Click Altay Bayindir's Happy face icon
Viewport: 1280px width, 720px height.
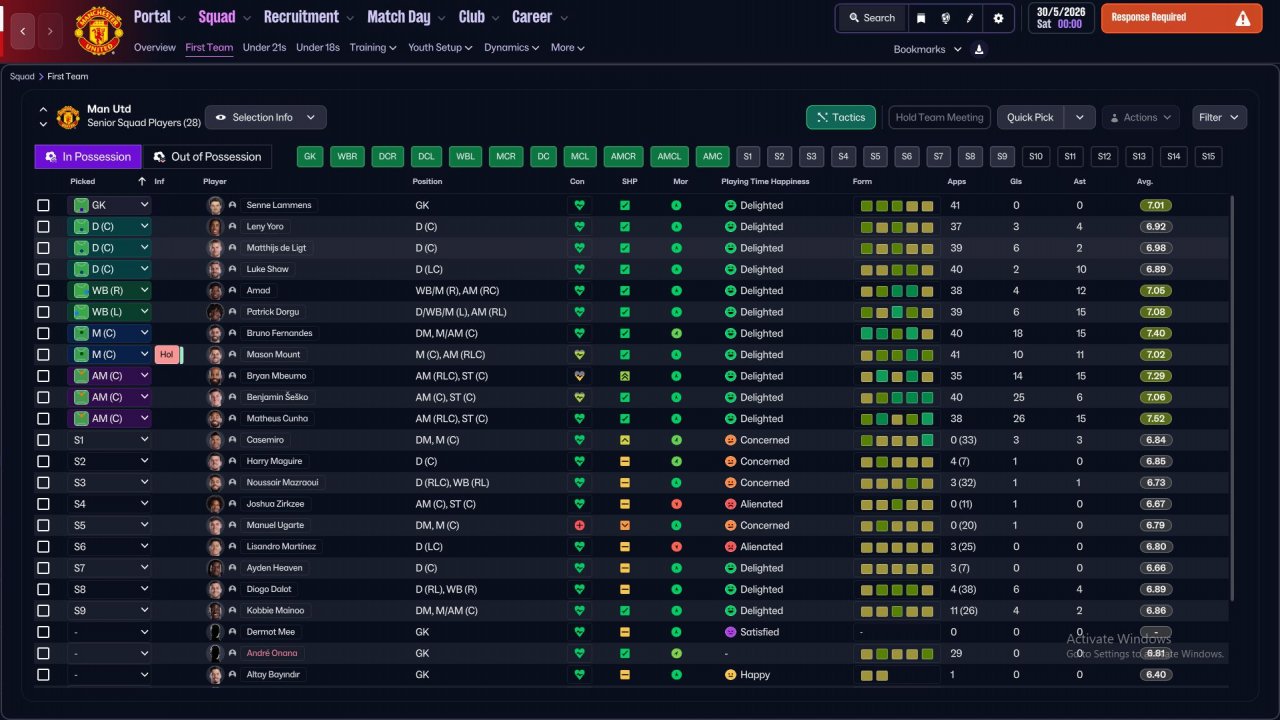point(730,675)
